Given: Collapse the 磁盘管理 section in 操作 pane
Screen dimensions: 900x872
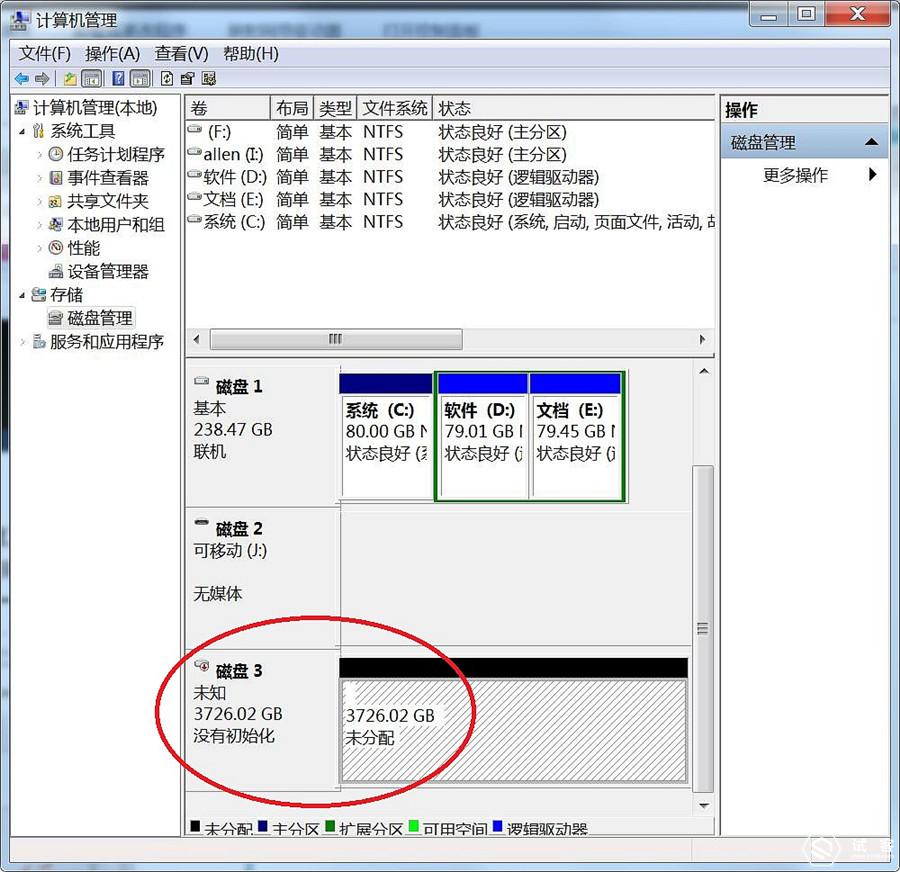Looking at the screenshot, I should point(871,142).
